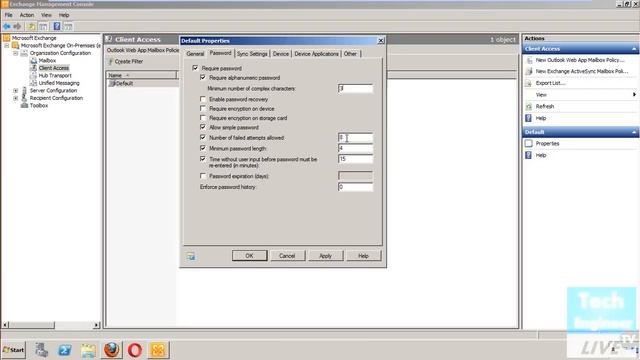640x360 pixels.
Task: Click the Show/Hide Console Tree toolbar icon
Action: tap(43, 27)
